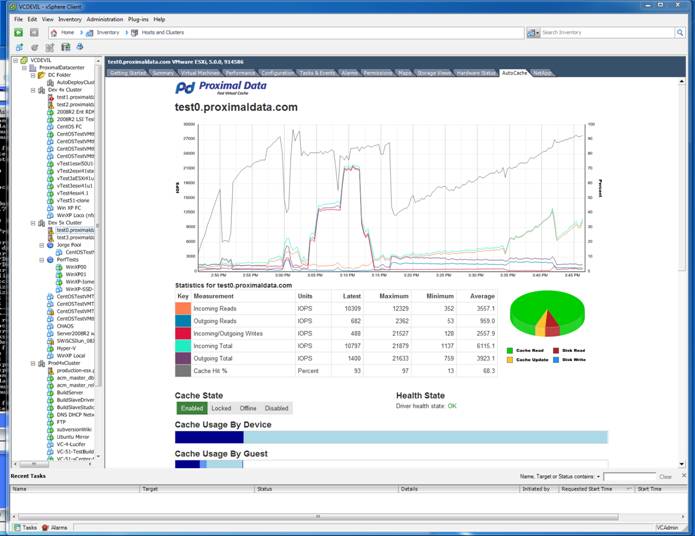
Task: Set cache state to Offline
Action: (248, 408)
